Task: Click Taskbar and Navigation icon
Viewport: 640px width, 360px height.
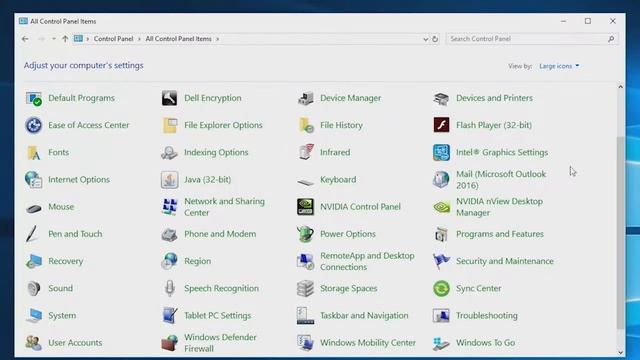Action: [305, 316]
